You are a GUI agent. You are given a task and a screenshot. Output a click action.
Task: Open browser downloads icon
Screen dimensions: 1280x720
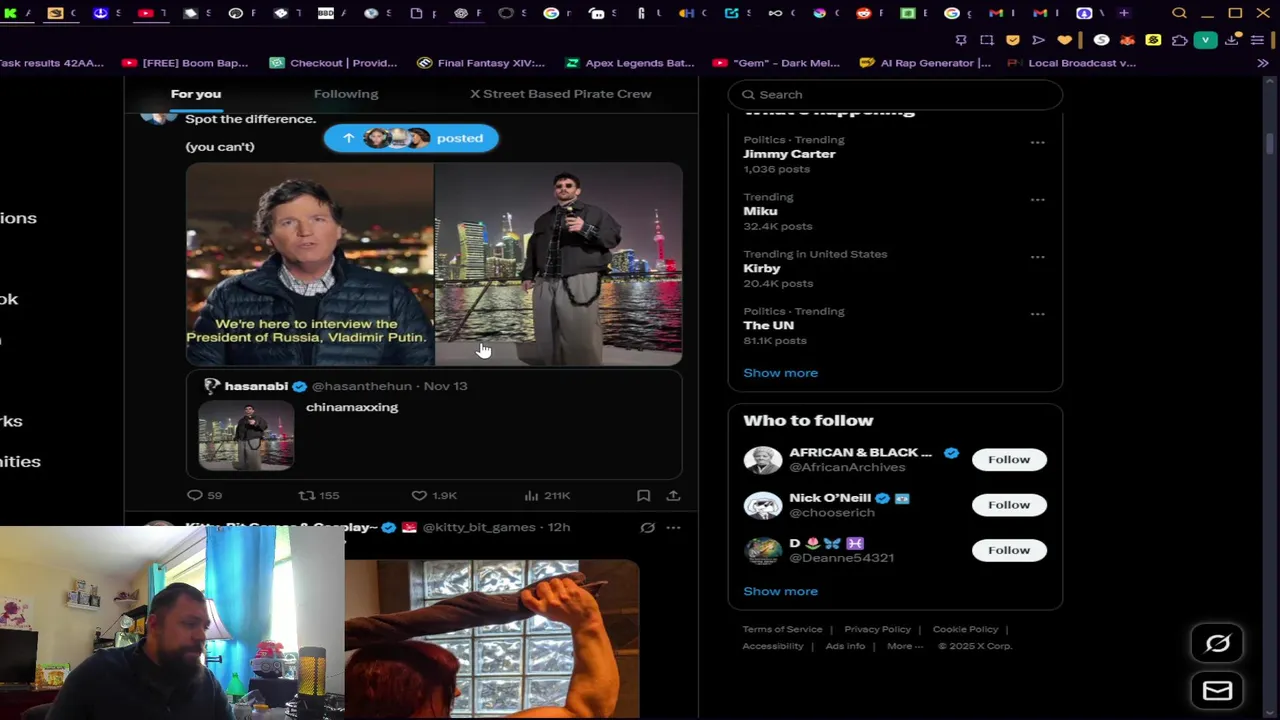pyautogui.click(x=1232, y=40)
